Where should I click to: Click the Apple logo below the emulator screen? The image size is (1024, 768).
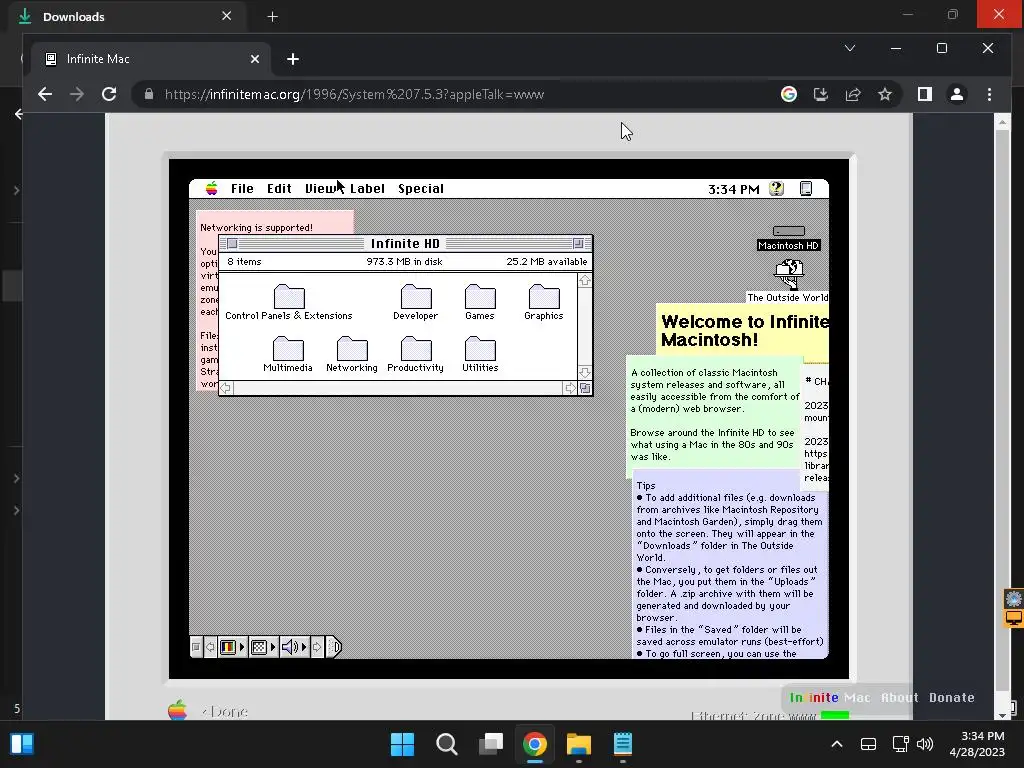click(177, 710)
